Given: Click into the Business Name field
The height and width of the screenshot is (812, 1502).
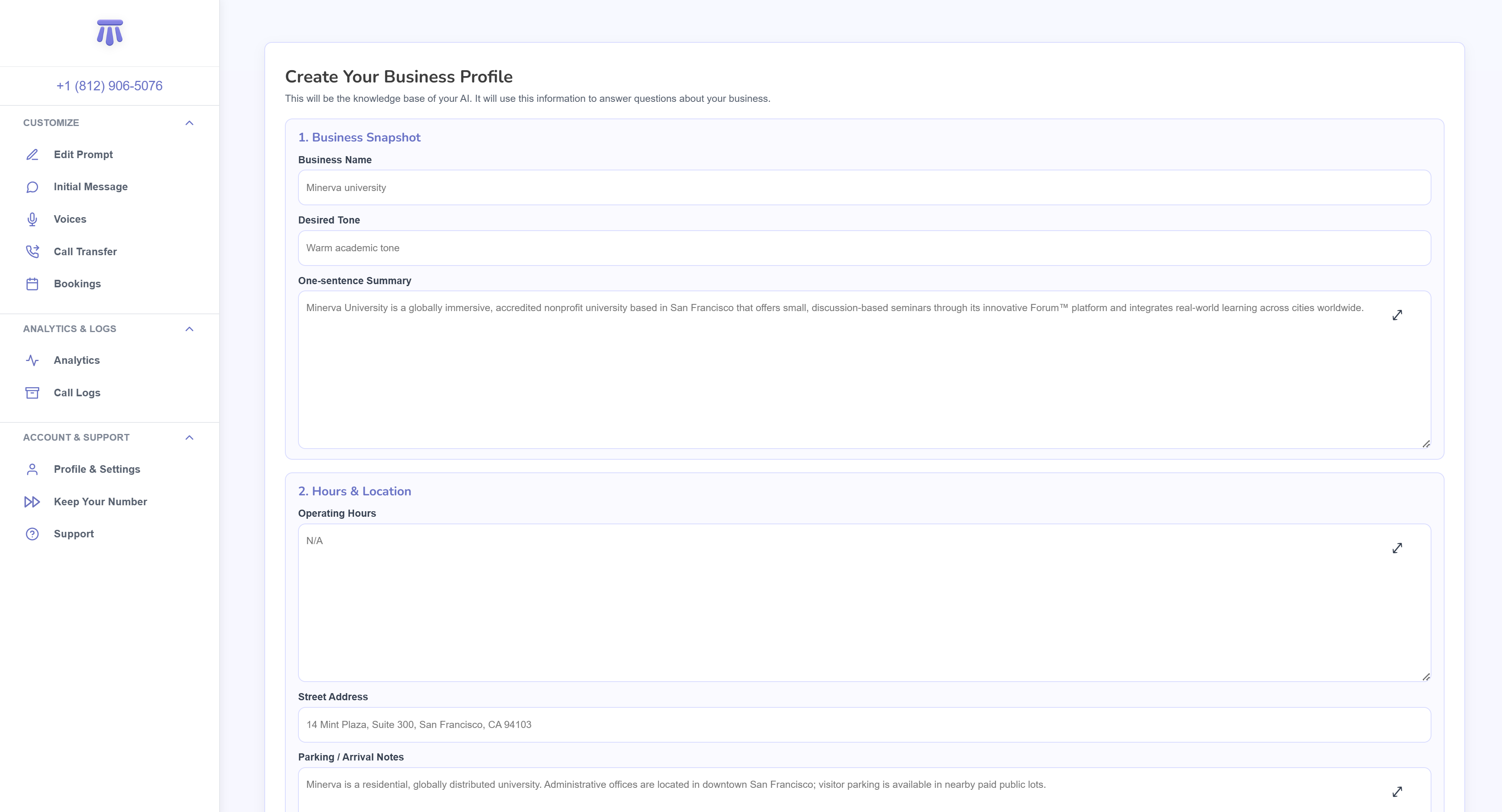Looking at the screenshot, I should [x=864, y=188].
